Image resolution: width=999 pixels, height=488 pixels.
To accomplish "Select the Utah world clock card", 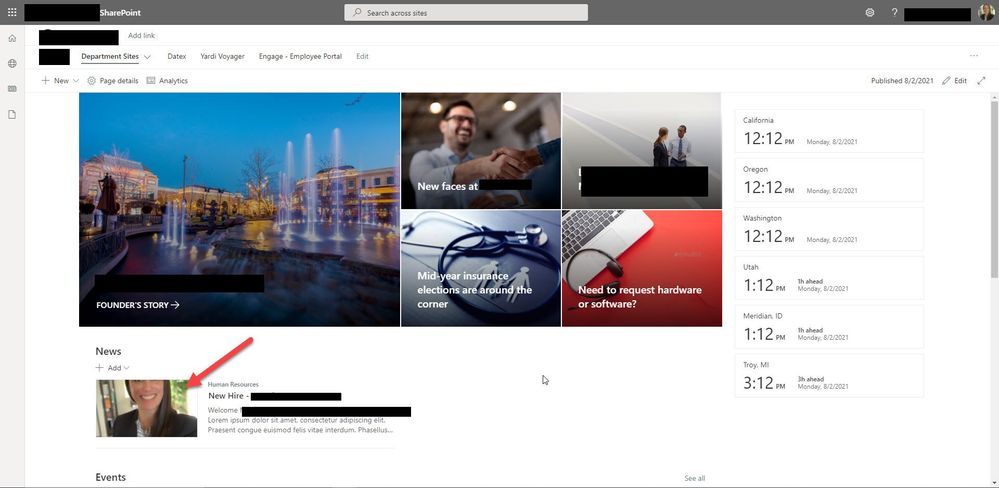I will click(829, 278).
